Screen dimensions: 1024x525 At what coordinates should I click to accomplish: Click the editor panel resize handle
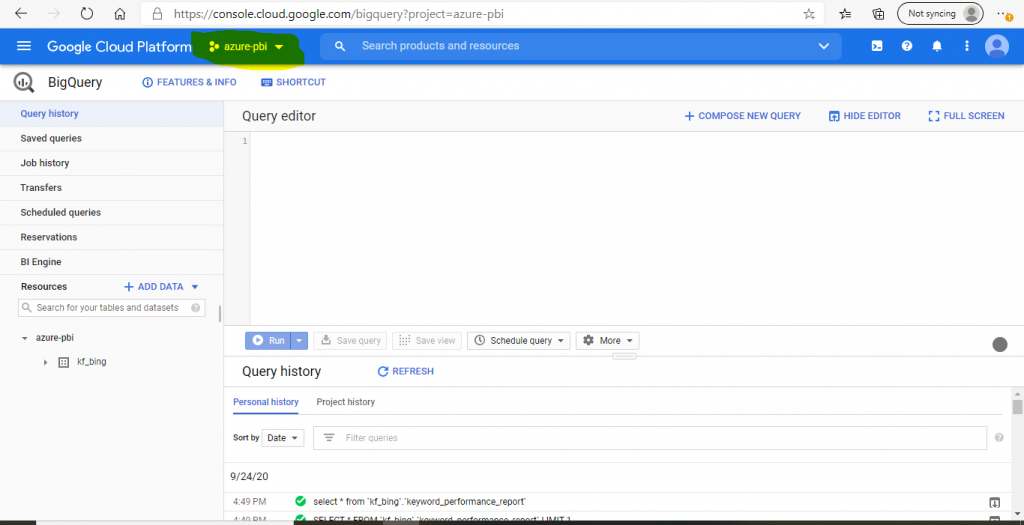[x=624, y=357]
